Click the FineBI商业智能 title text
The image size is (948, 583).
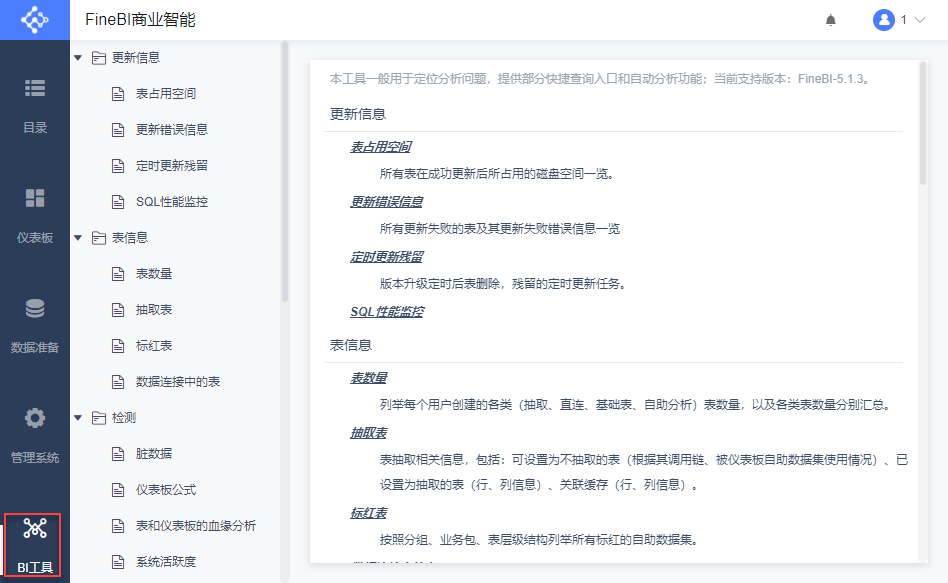click(140, 20)
